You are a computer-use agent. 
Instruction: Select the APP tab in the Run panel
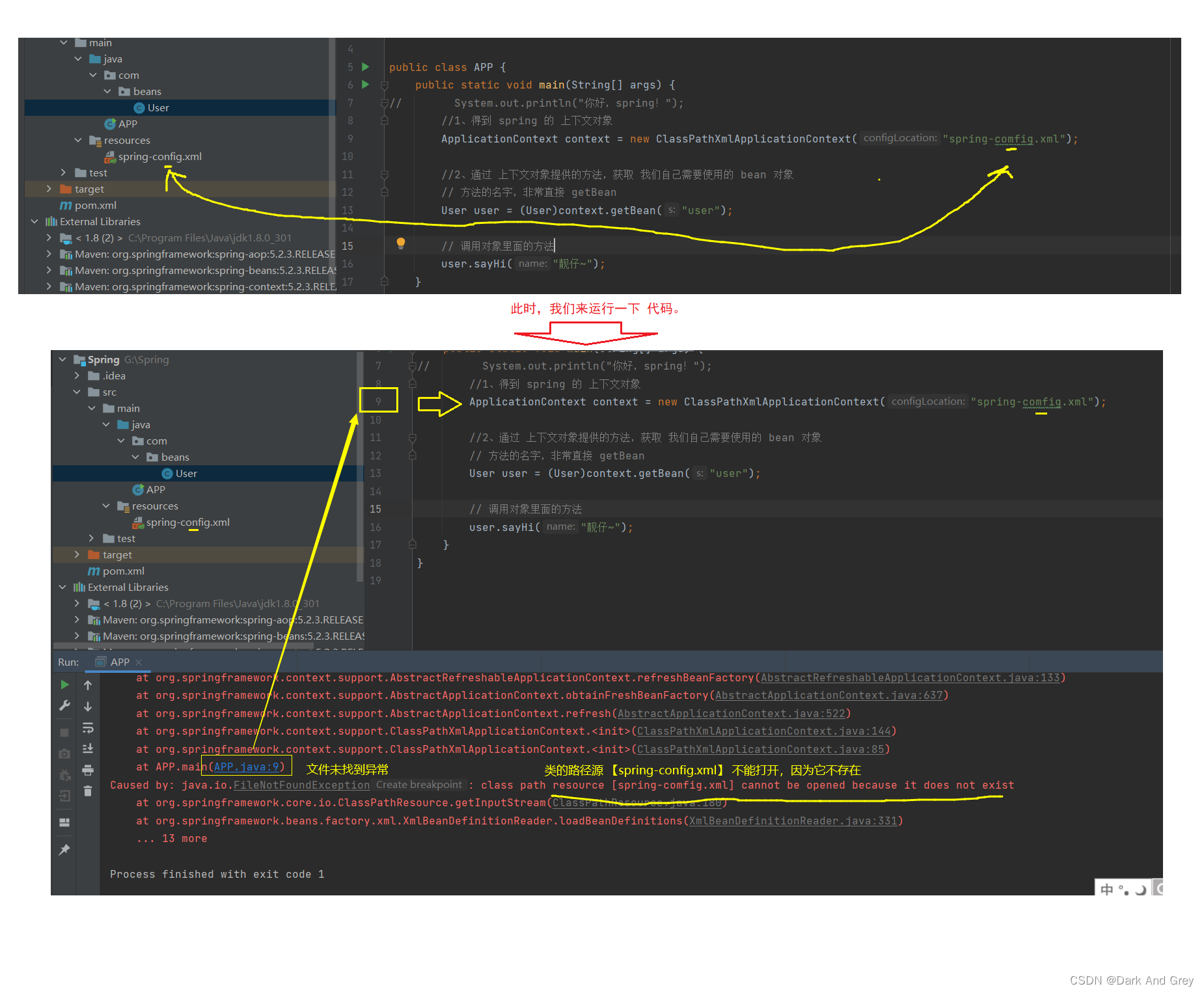point(120,662)
